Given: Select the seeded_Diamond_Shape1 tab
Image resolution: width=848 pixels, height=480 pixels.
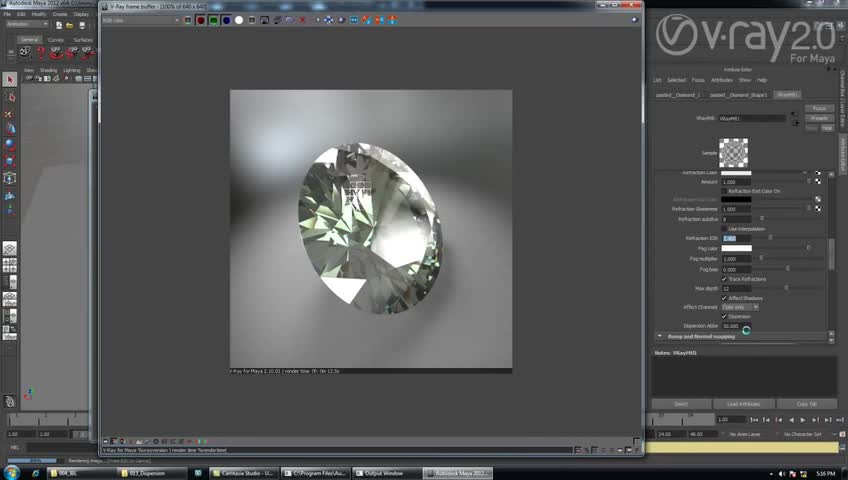Looking at the screenshot, I should (x=738, y=95).
